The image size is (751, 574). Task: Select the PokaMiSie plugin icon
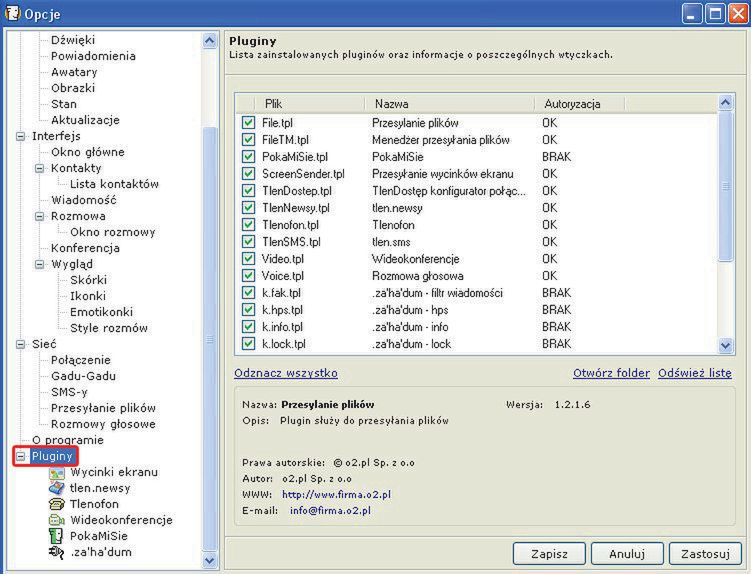pyautogui.click(x=57, y=536)
